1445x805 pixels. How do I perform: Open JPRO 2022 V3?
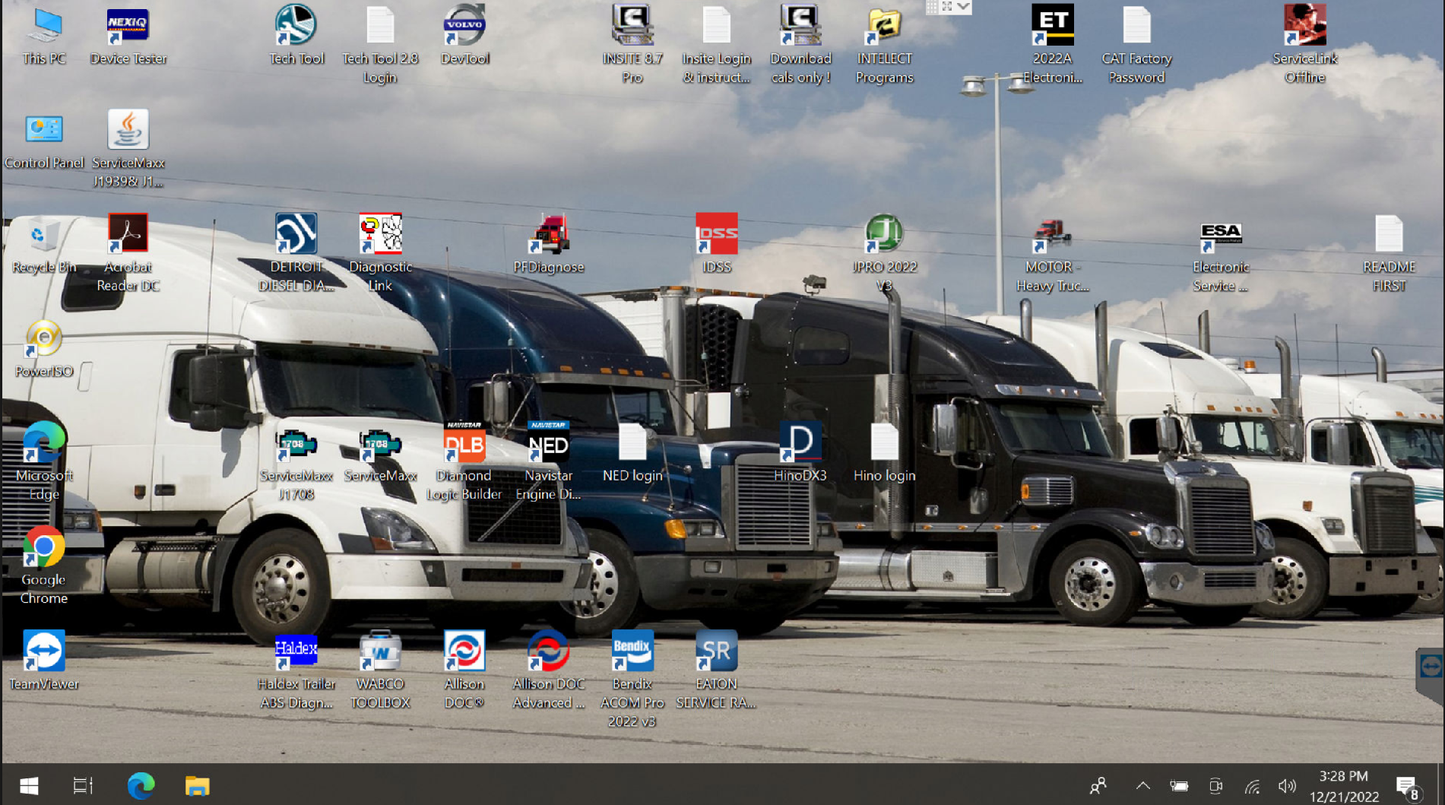(x=884, y=254)
